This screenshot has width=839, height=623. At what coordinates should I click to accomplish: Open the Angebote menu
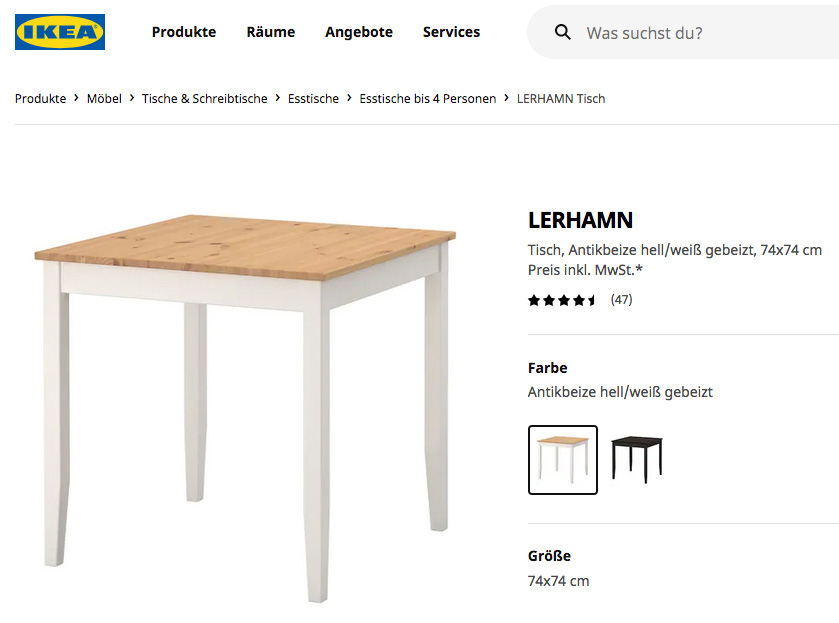[x=359, y=32]
